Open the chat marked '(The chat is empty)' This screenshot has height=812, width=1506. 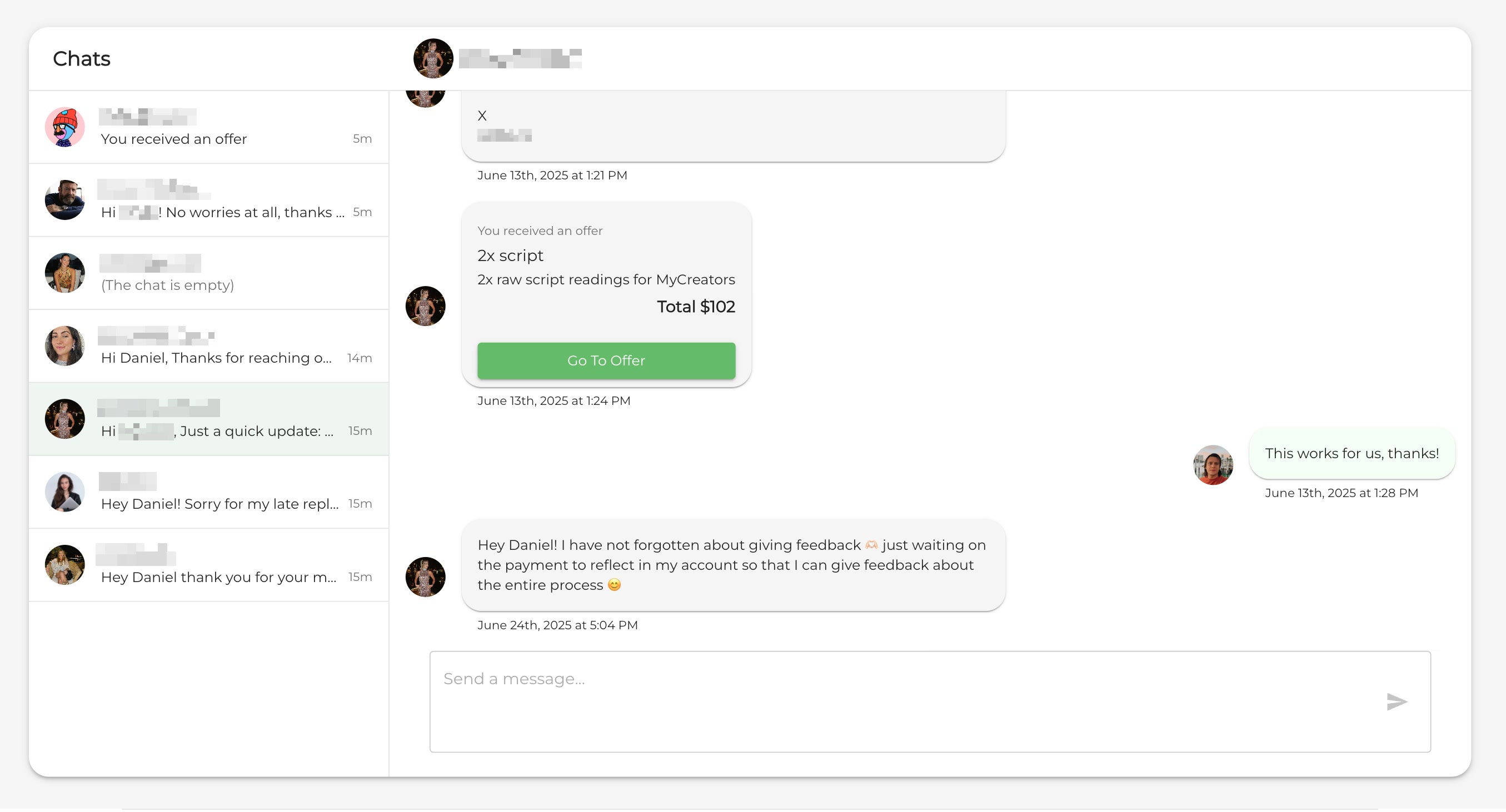click(x=209, y=273)
